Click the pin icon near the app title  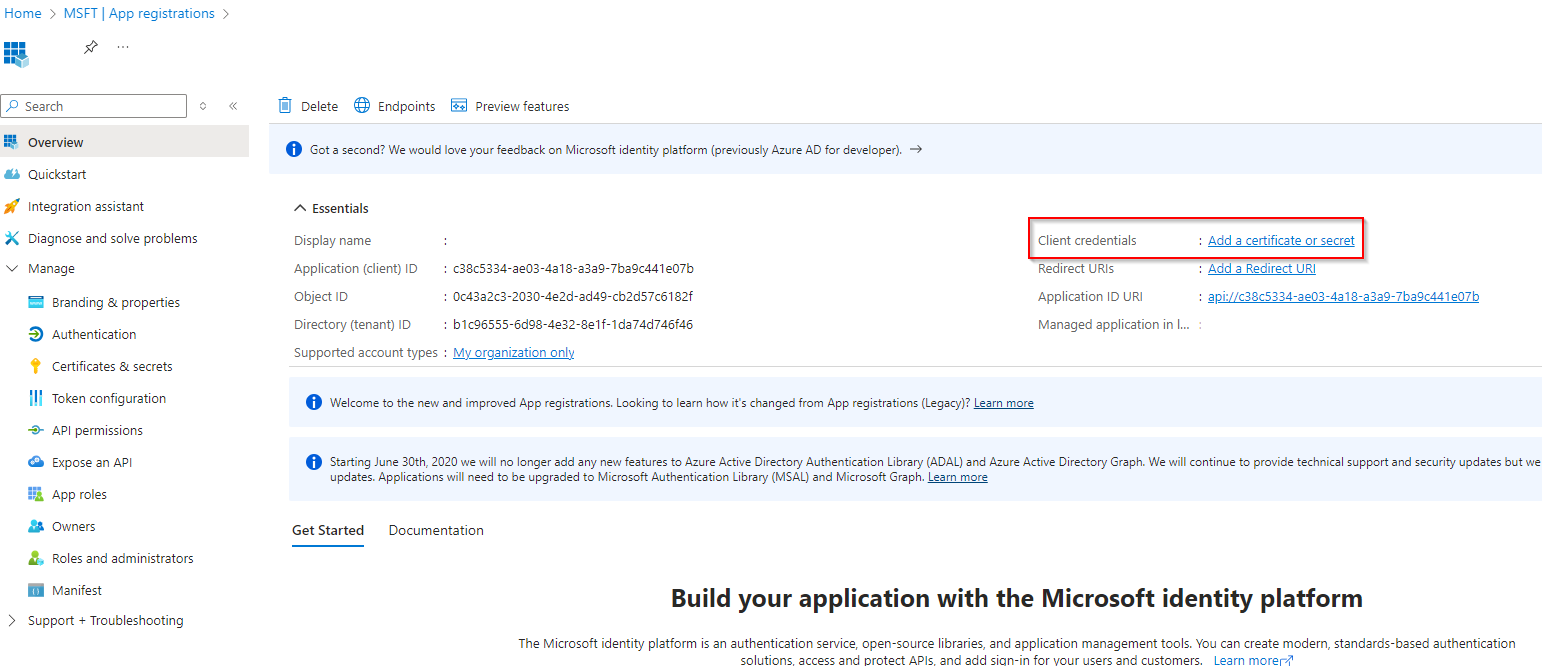90,47
